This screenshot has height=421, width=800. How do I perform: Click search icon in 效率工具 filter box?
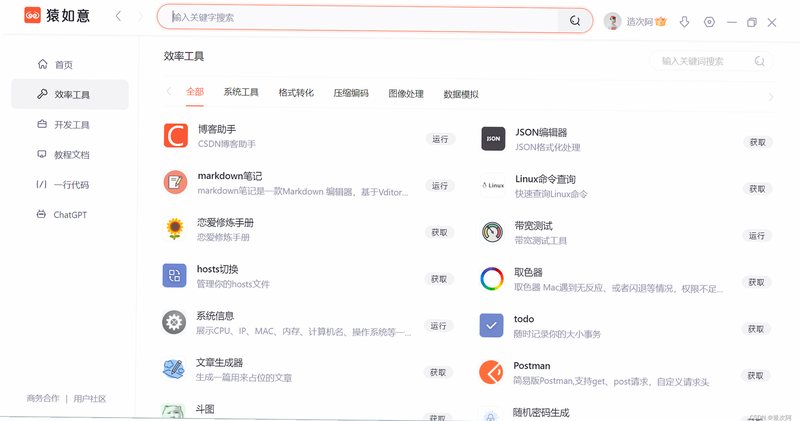pyautogui.click(x=760, y=61)
